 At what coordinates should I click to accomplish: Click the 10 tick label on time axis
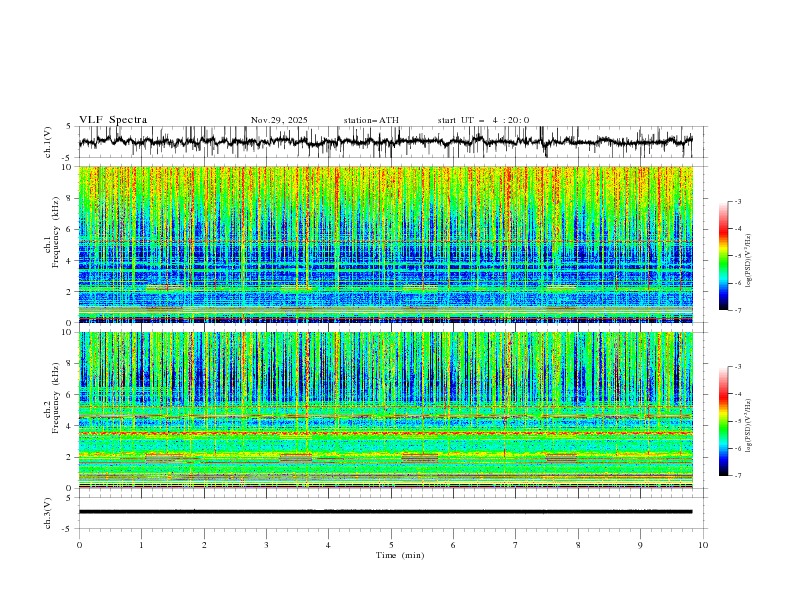tap(703, 545)
